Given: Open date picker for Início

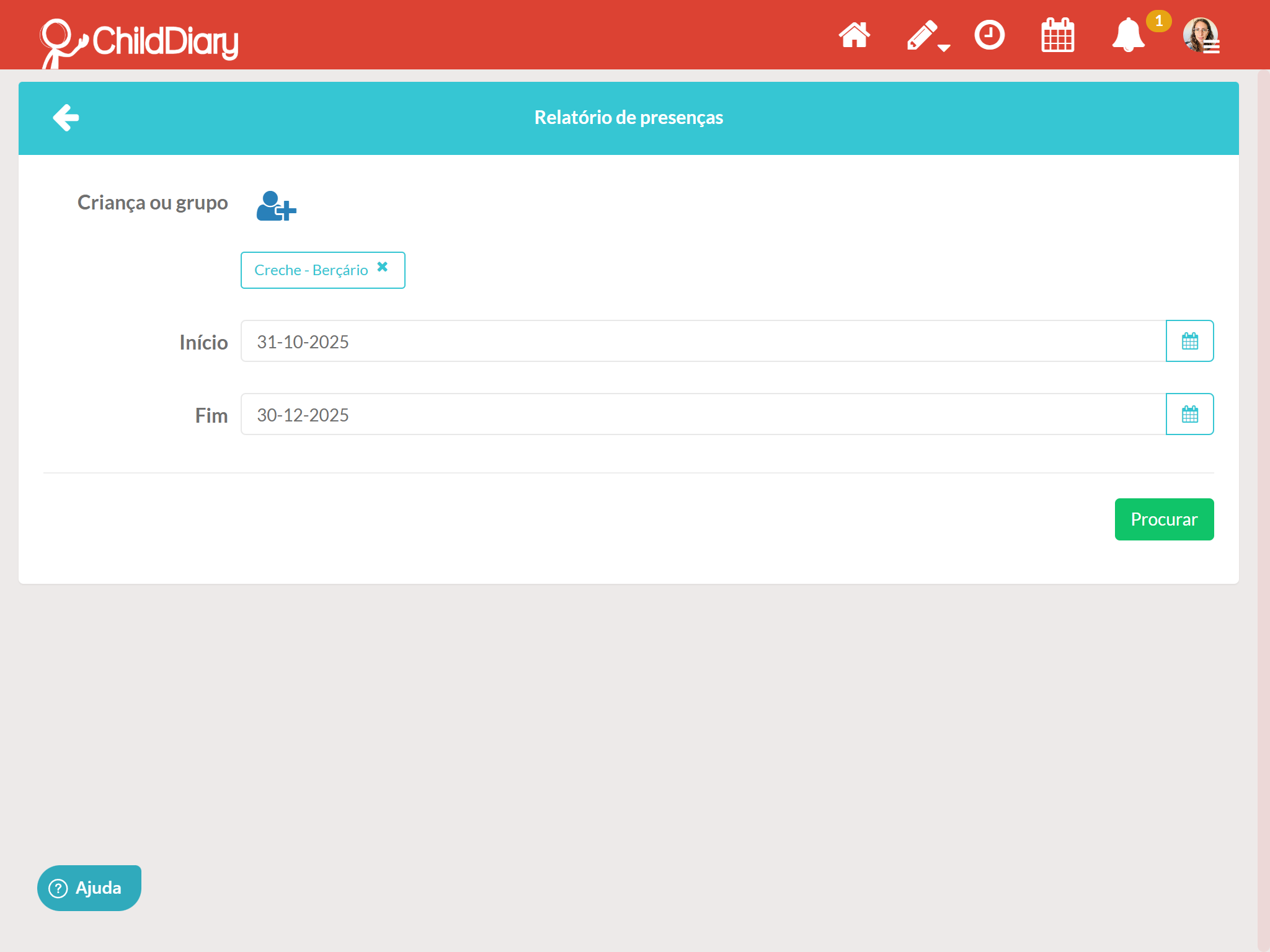Looking at the screenshot, I should [x=1189, y=342].
